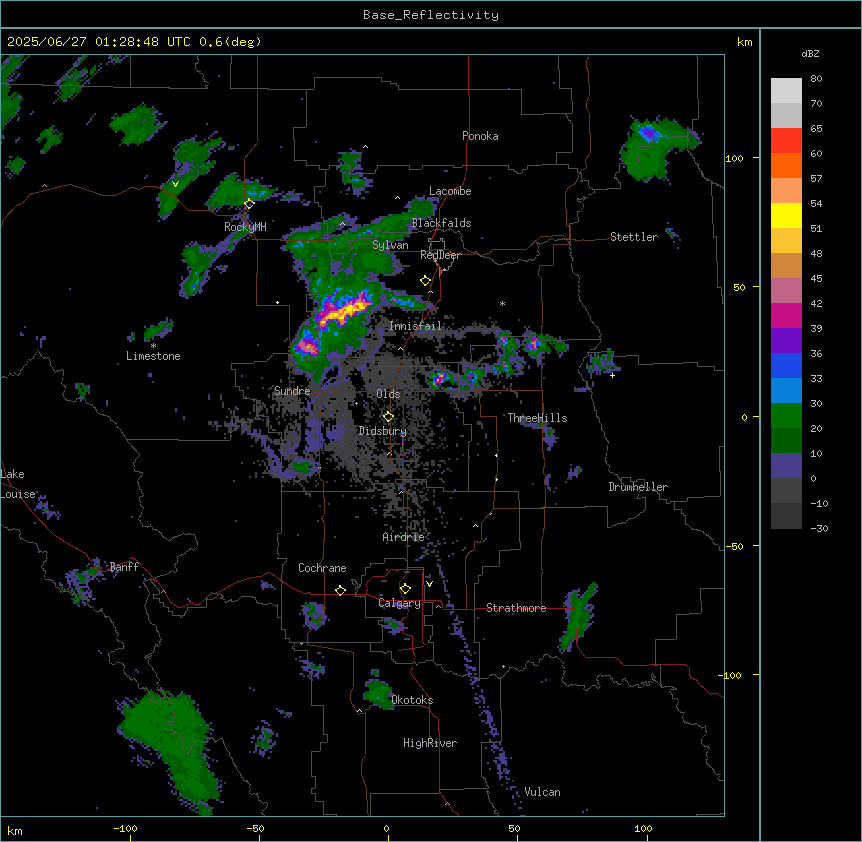862x842 pixels.
Task: Click the Sylvan label
Action: click(x=390, y=245)
